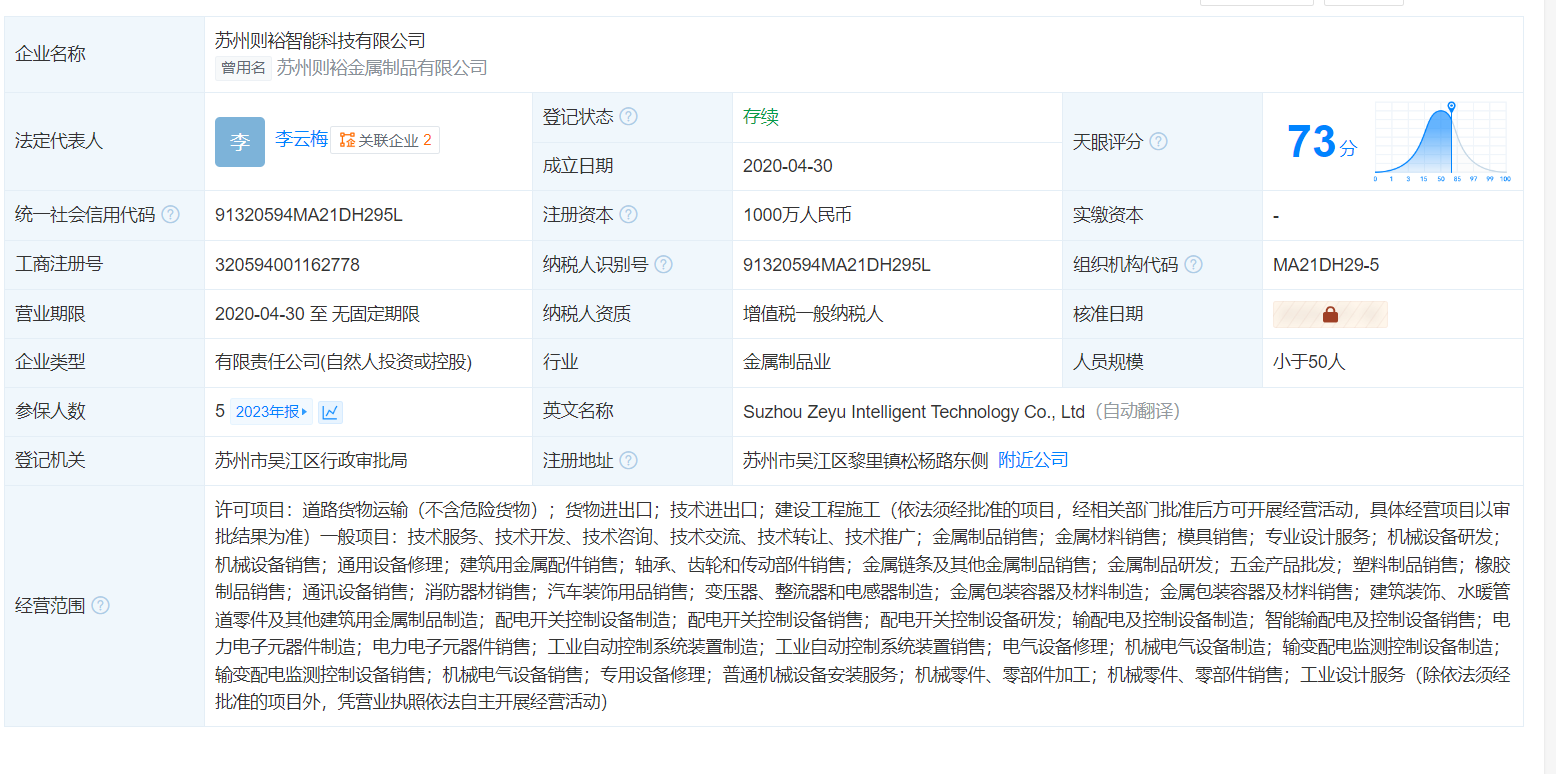Click 注册资本 value 1000万人民币
The height and width of the screenshot is (774, 1556).
pyautogui.click(x=797, y=215)
